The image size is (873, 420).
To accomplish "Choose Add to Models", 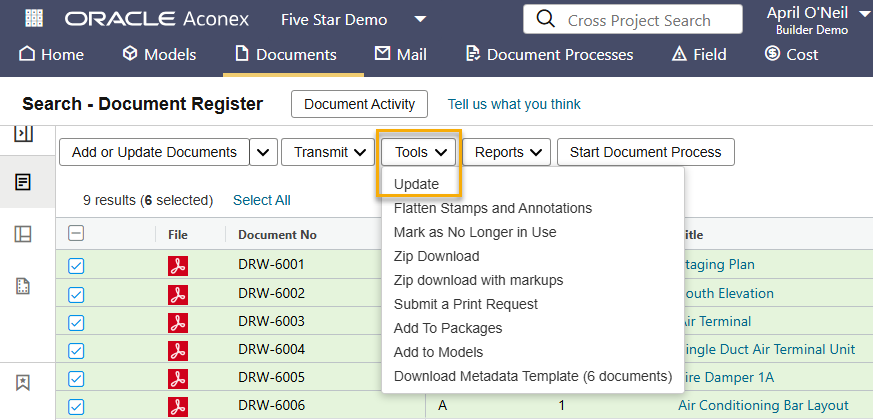I will pyautogui.click(x=438, y=352).
